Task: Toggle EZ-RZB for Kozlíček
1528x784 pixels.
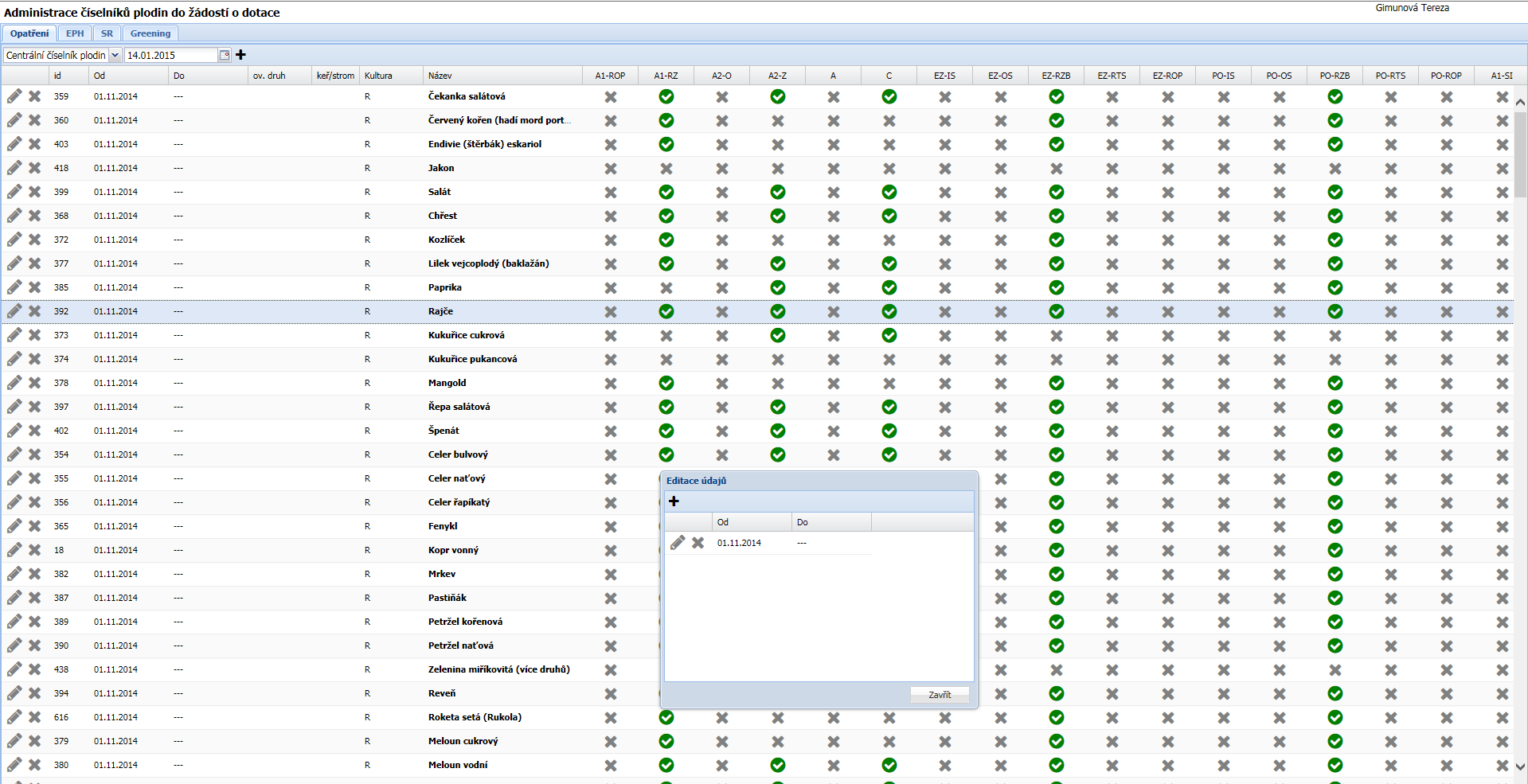Action: click(1057, 240)
